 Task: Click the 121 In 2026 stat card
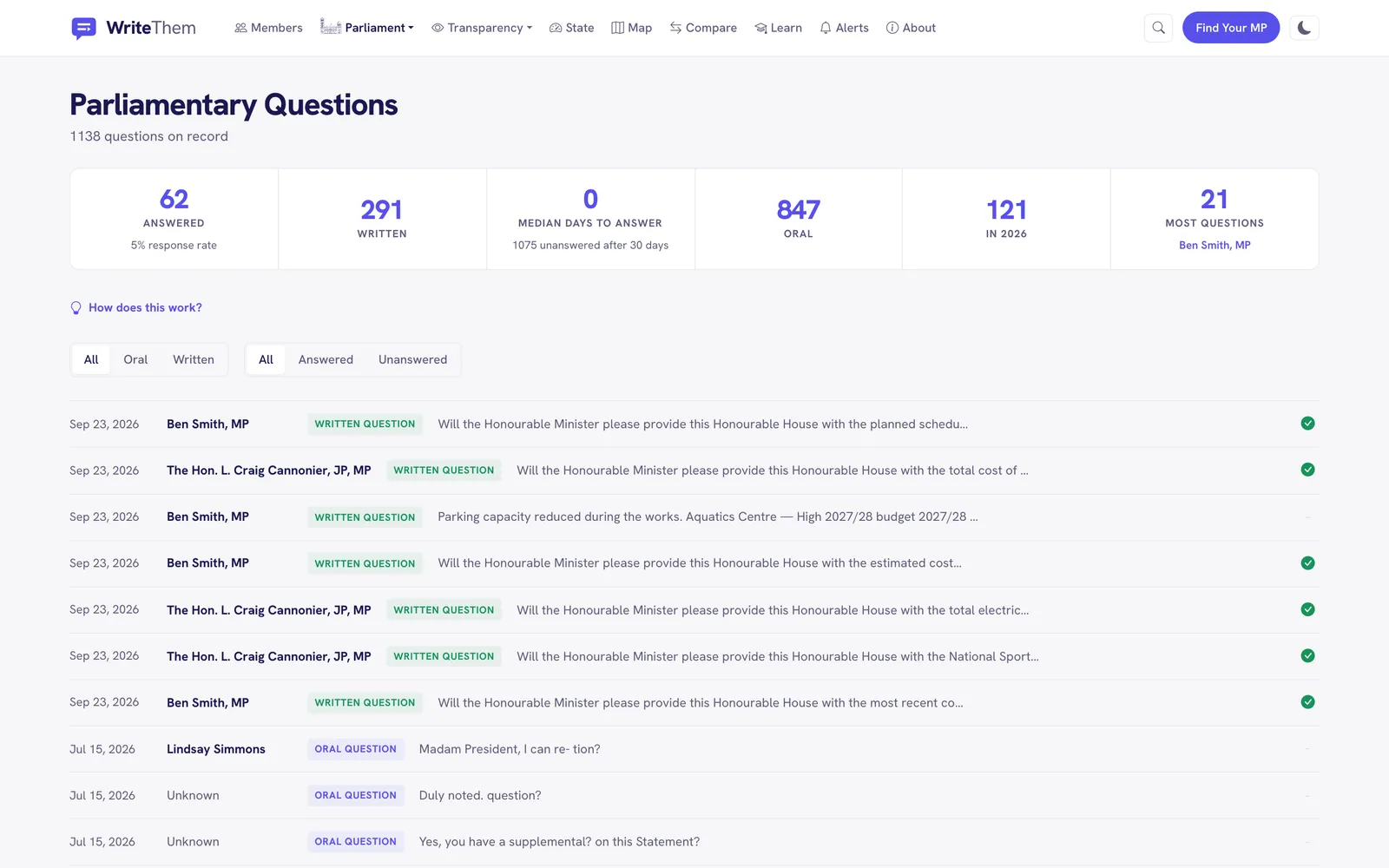pos(1006,219)
